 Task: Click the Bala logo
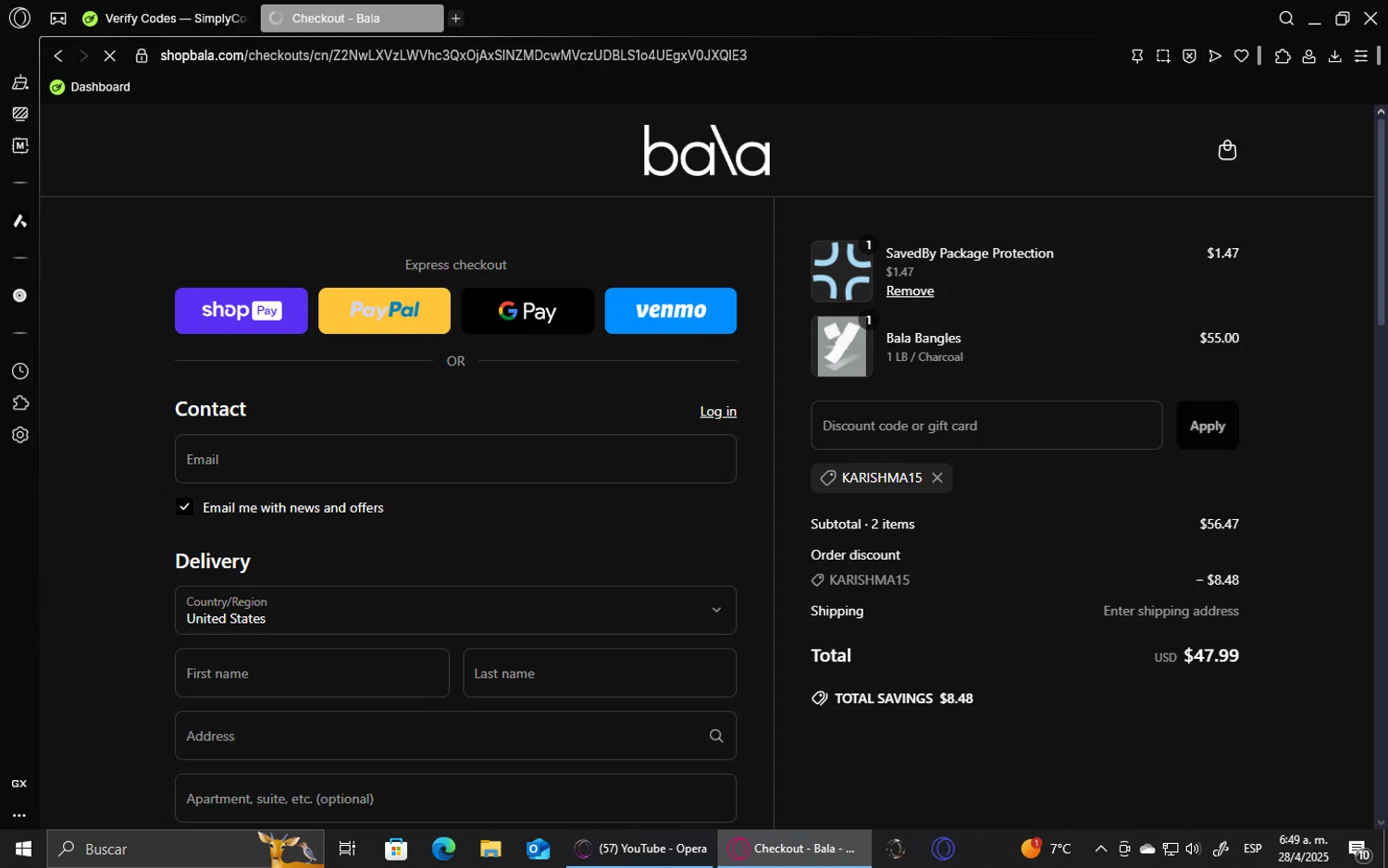pos(707,151)
